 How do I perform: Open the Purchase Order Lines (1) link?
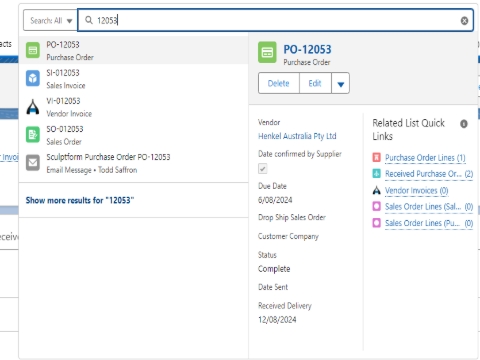click(x=425, y=158)
